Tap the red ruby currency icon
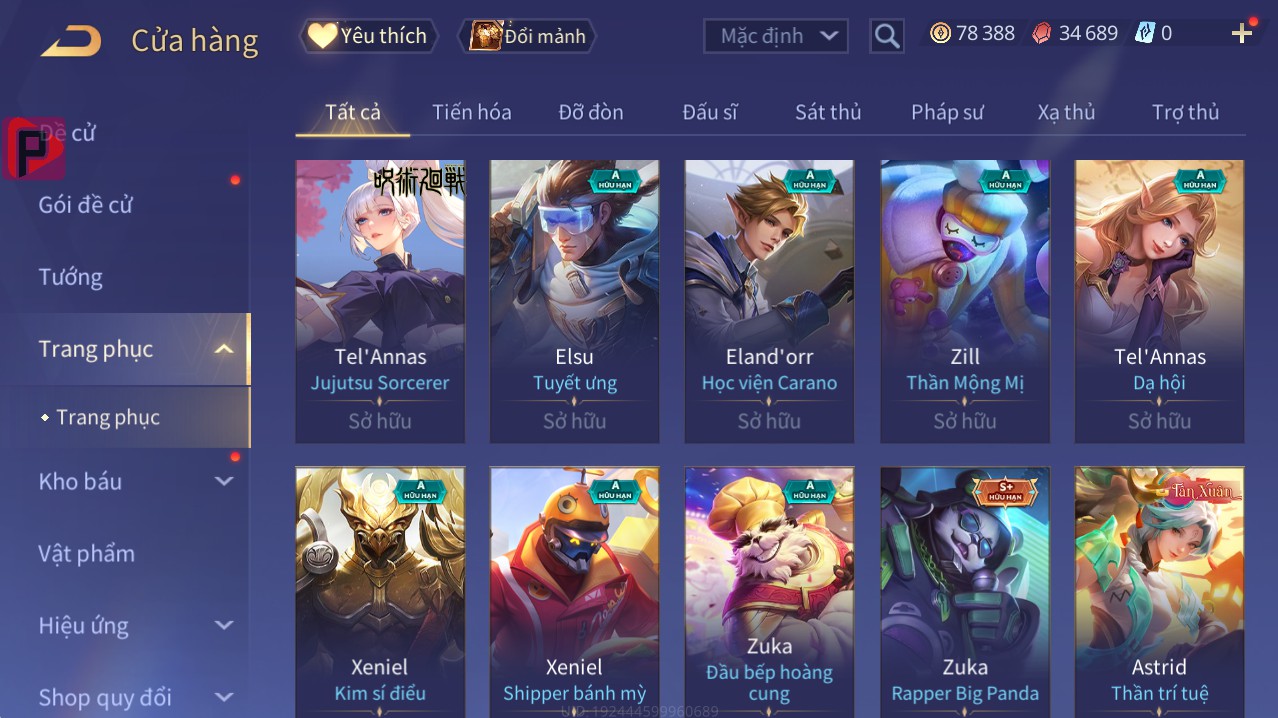Image resolution: width=1278 pixels, height=718 pixels. pos(1041,33)
